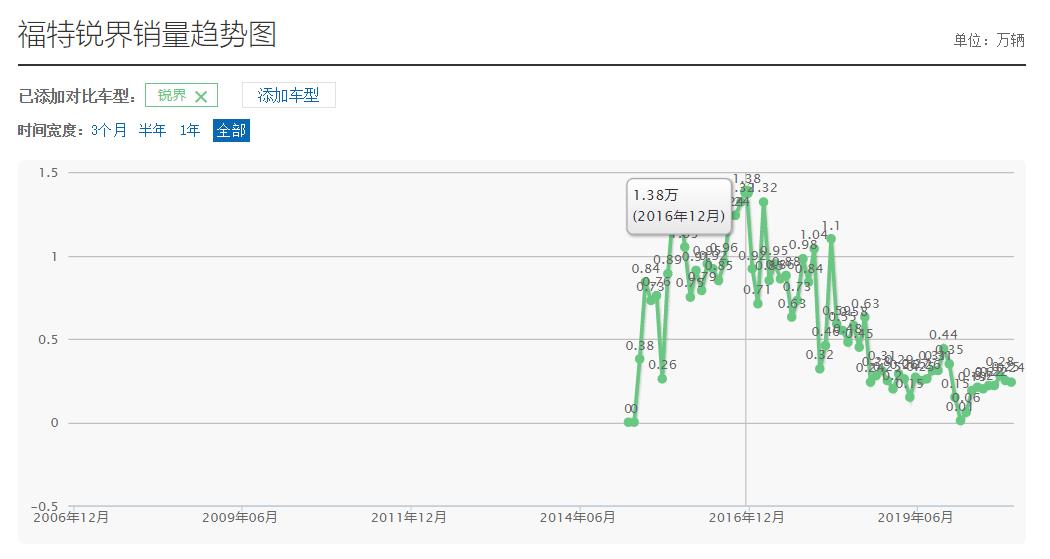Click the 1.5 y-axis label
This screenshot has width=1050, height=559.
tap(48, 173)
